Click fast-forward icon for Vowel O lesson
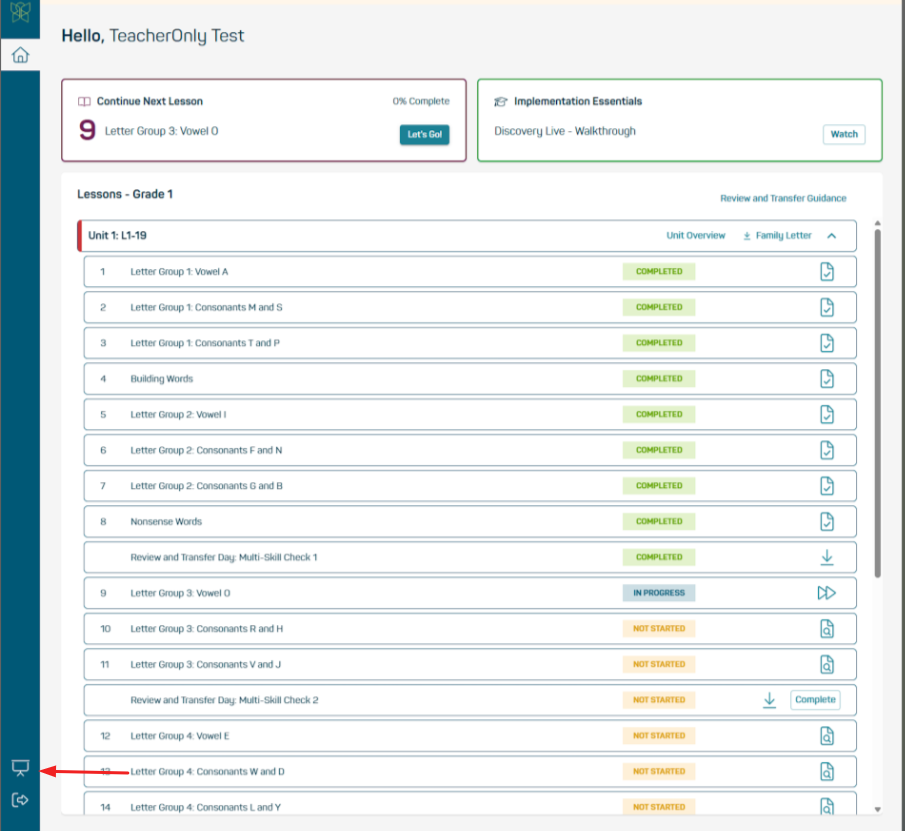The image size is (905, 831). [x=826, y=593]
